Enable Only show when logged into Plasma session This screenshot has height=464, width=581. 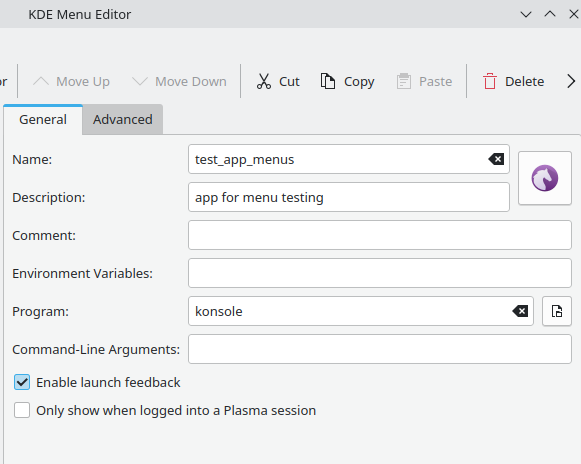[22, 410]
